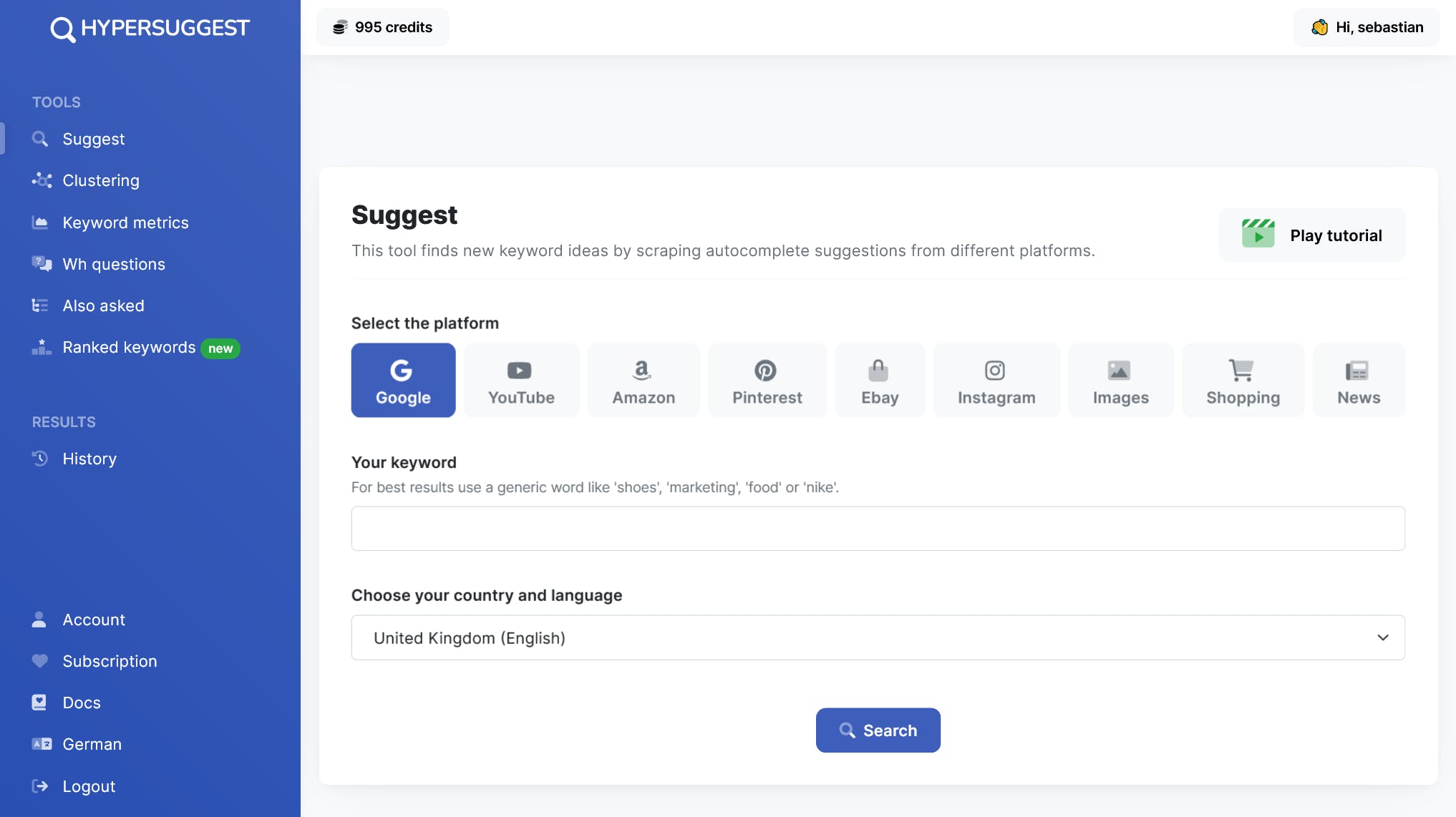Screen dimensions: 1456x817
Task: Click the Logout arrow icon
Action: [40, 786]
